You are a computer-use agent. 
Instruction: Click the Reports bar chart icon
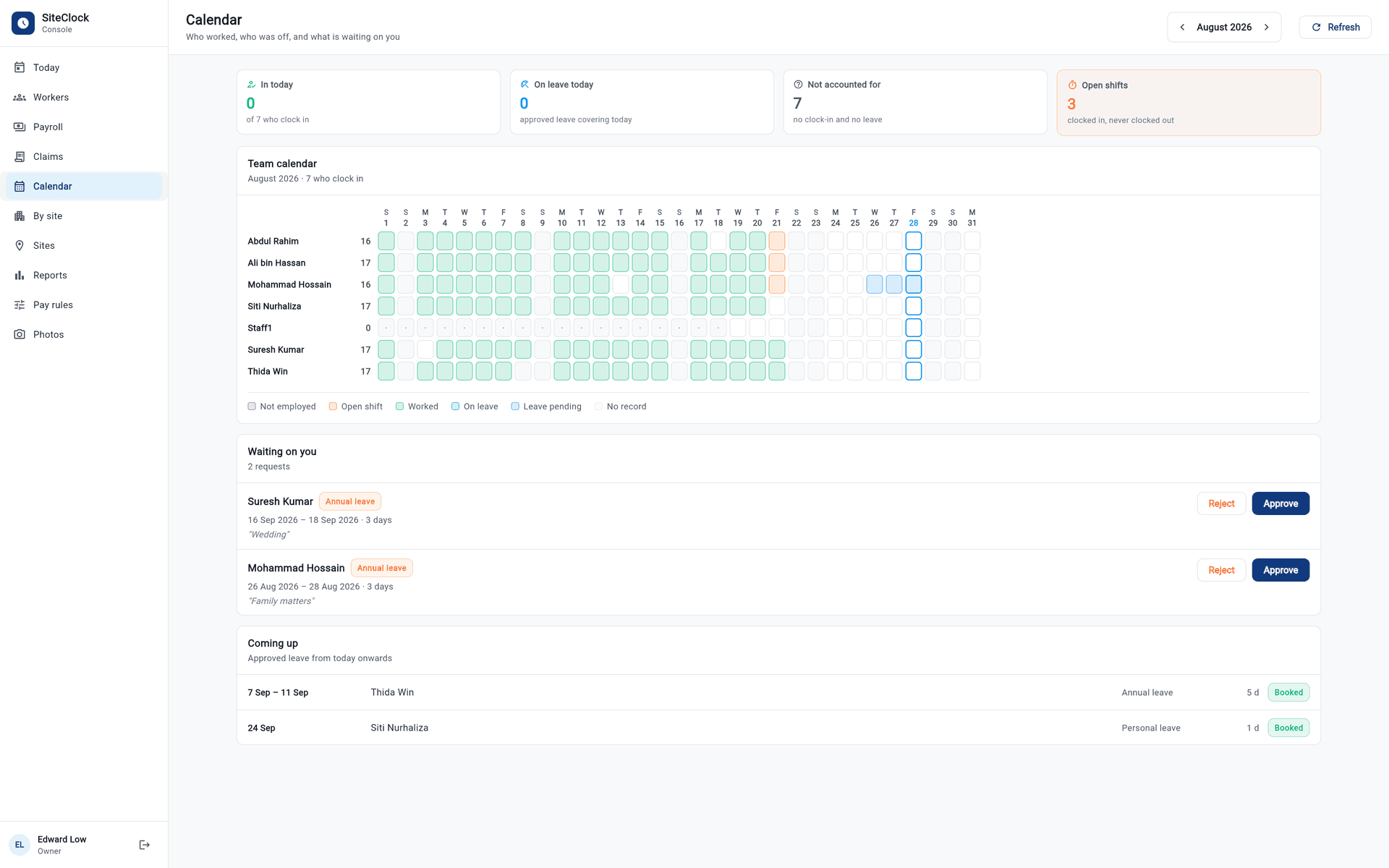coord(20,275)
